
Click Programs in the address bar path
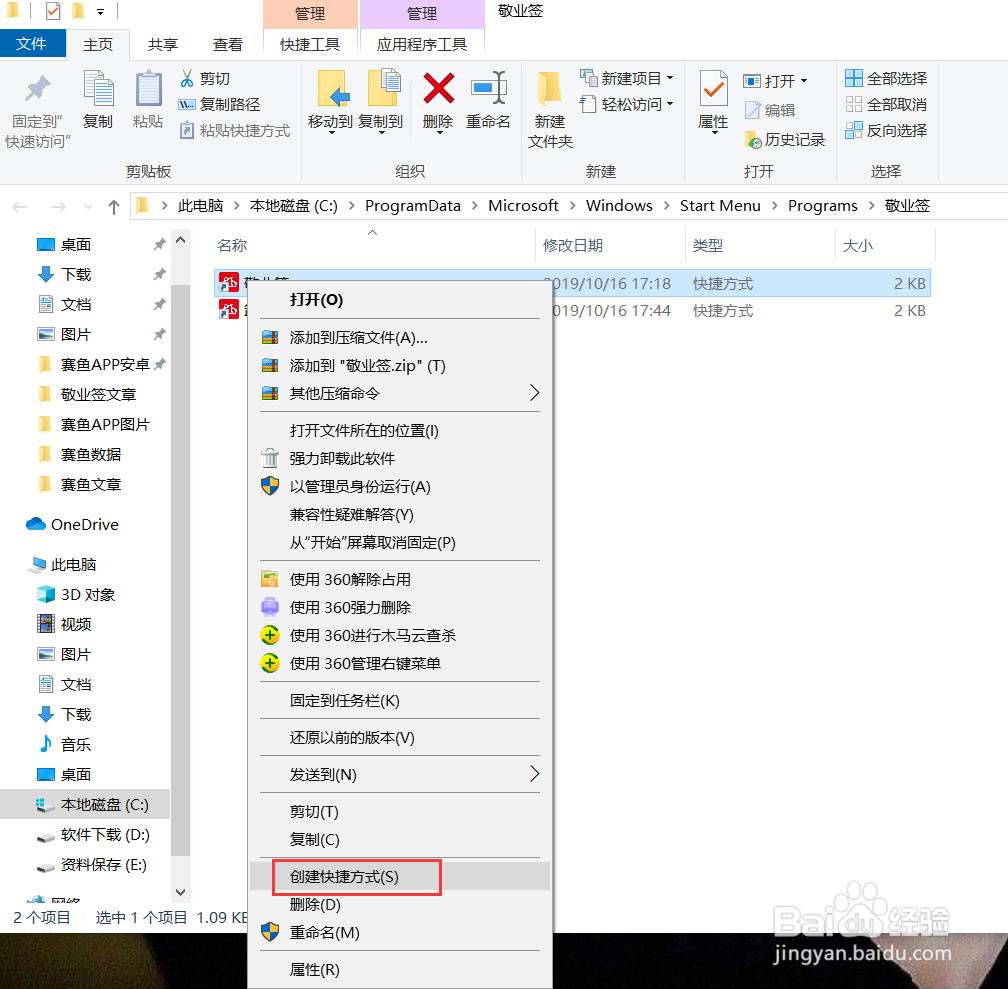[823, 206]
